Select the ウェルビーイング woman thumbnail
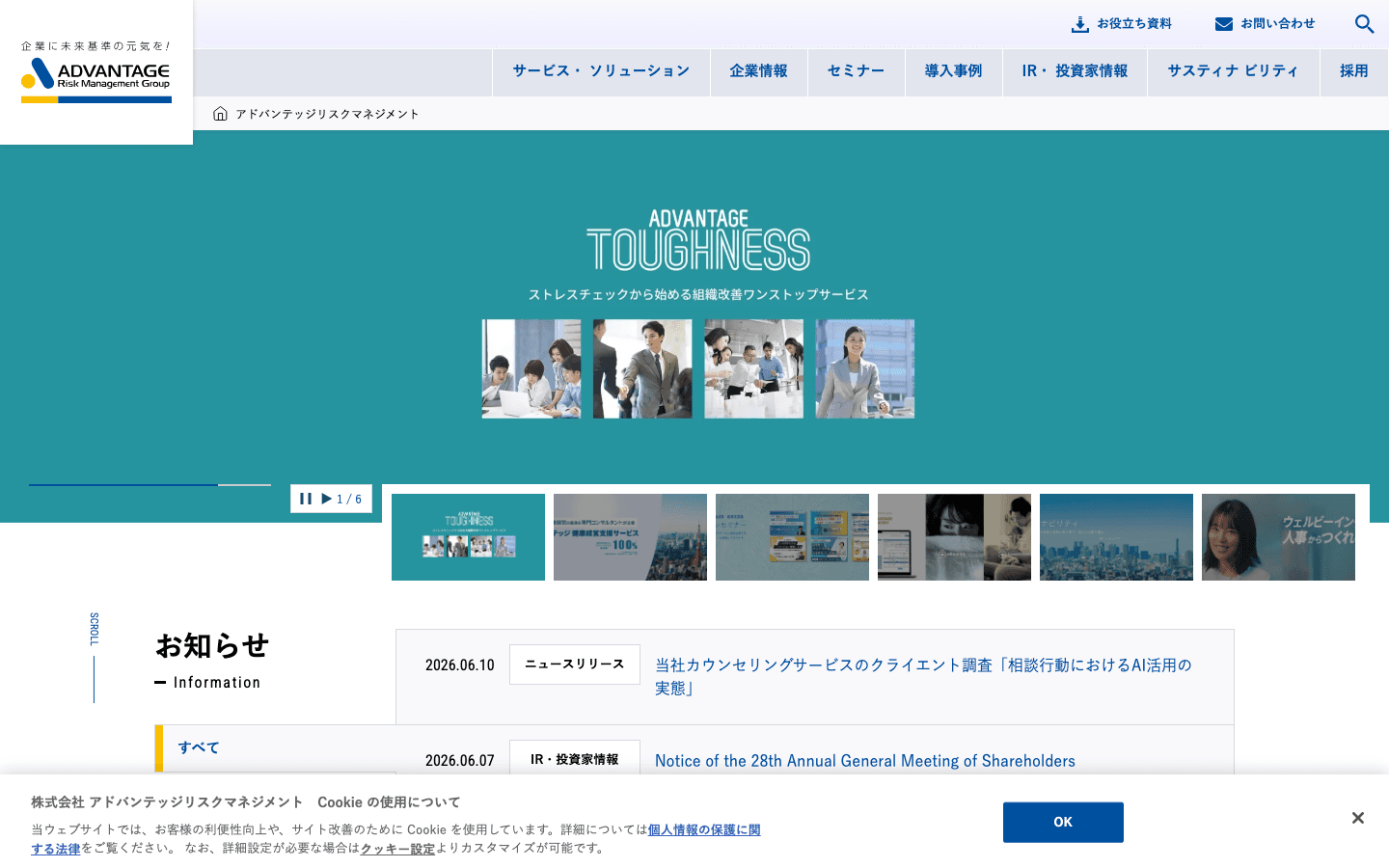 (x=1278, y=537)
